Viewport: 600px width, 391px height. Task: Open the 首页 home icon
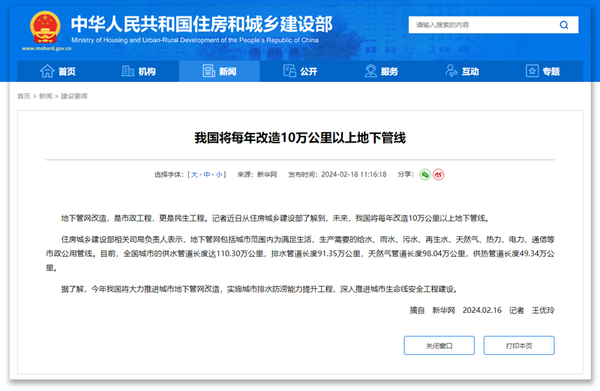(47, 71)
